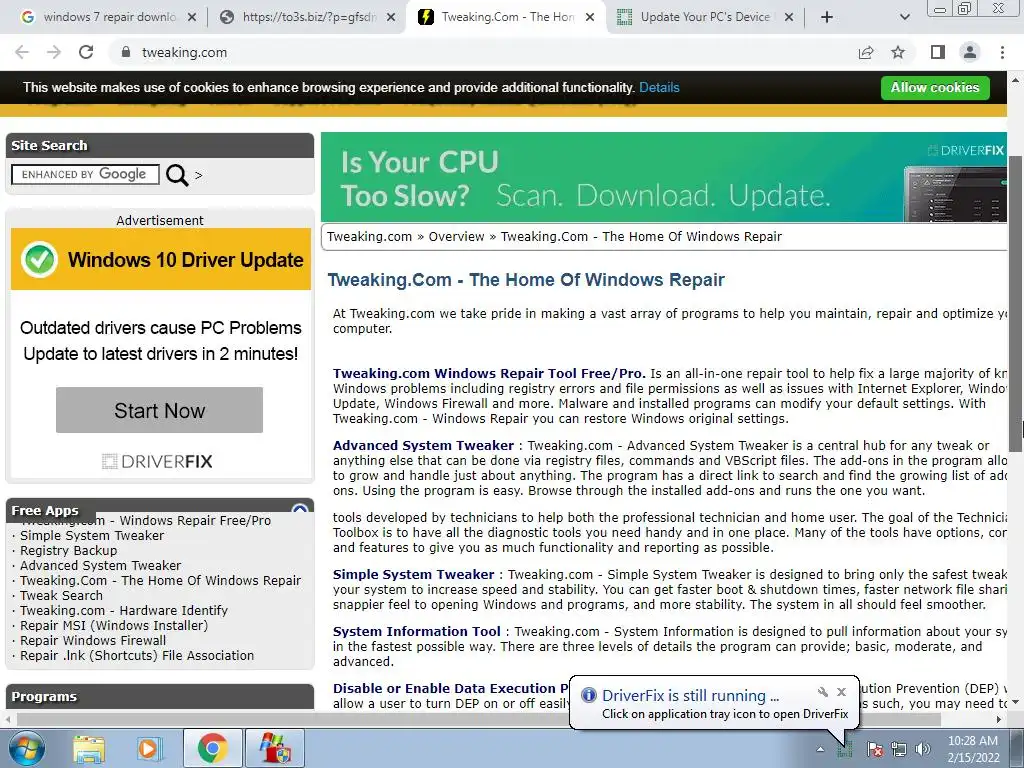This screenshot has height=768, width=1024.
Task: Open the DriverFix balloon wrench settings icon
Action: (x=823, y=692)
